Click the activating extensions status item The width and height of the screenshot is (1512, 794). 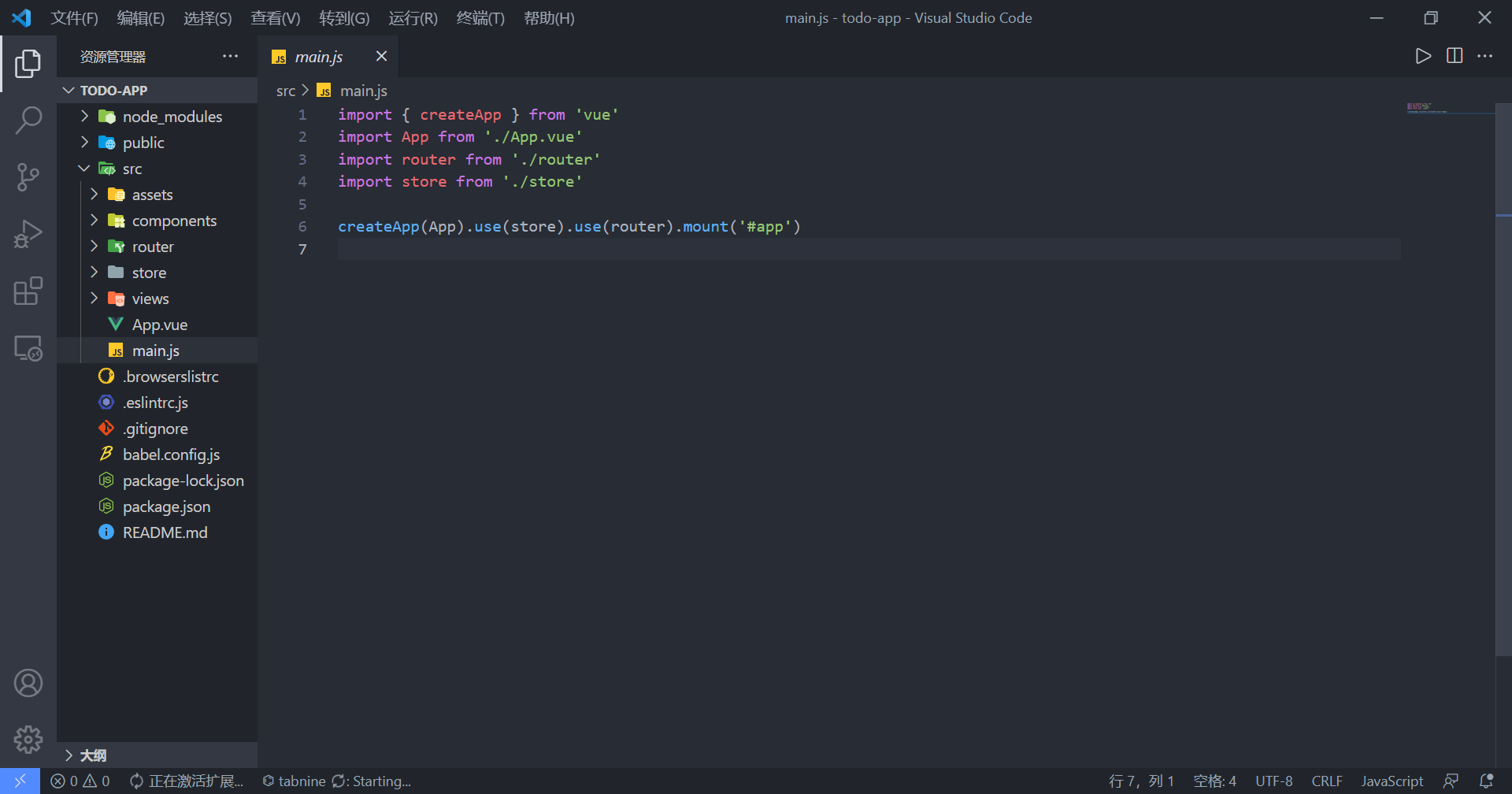[x=187, y=781]
